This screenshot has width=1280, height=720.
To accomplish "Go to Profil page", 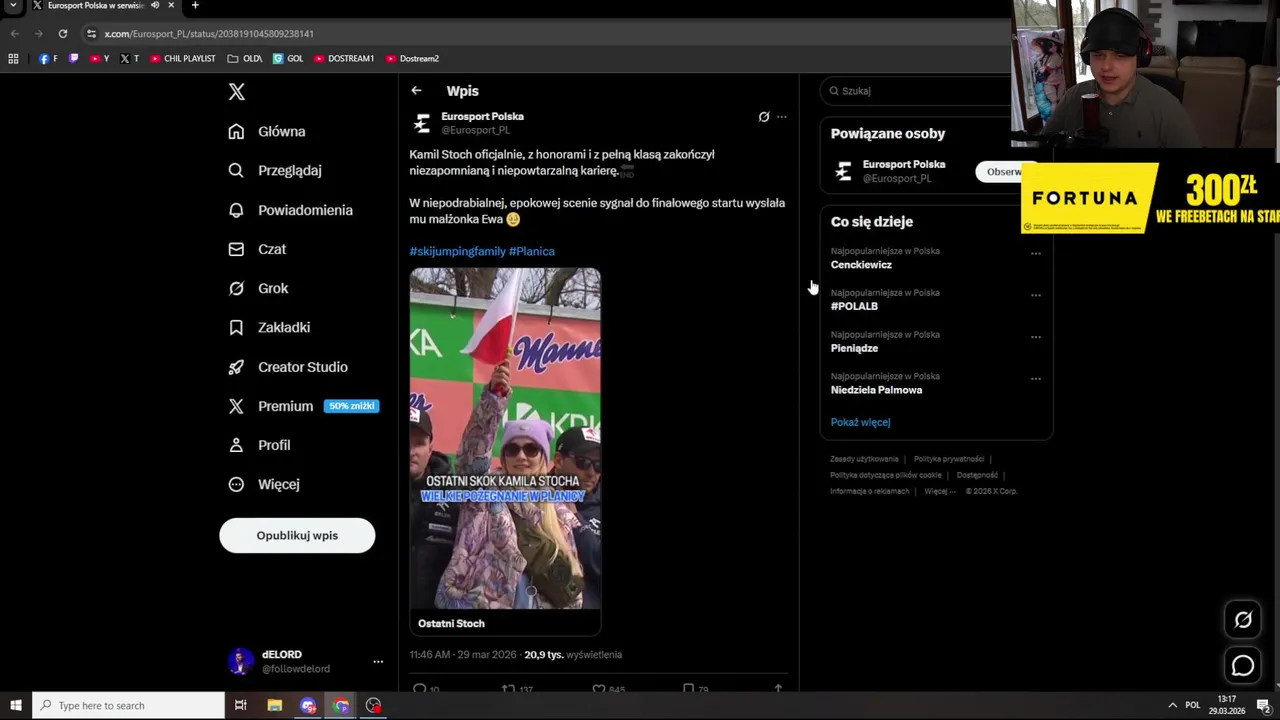I will [259, 445].
